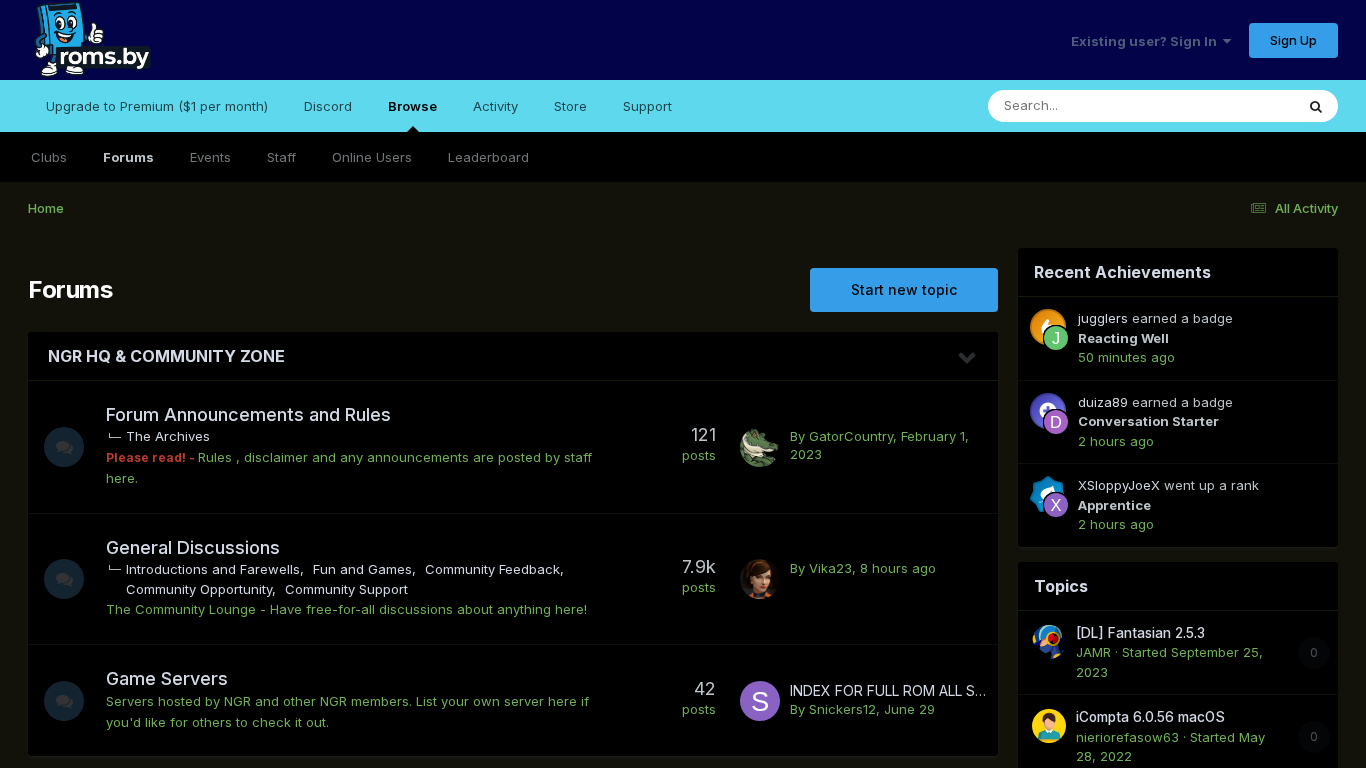Expand the Existing user Sign In dropdown
The height and width of the screenshot is (768, 1366).
click(1151, 41)
